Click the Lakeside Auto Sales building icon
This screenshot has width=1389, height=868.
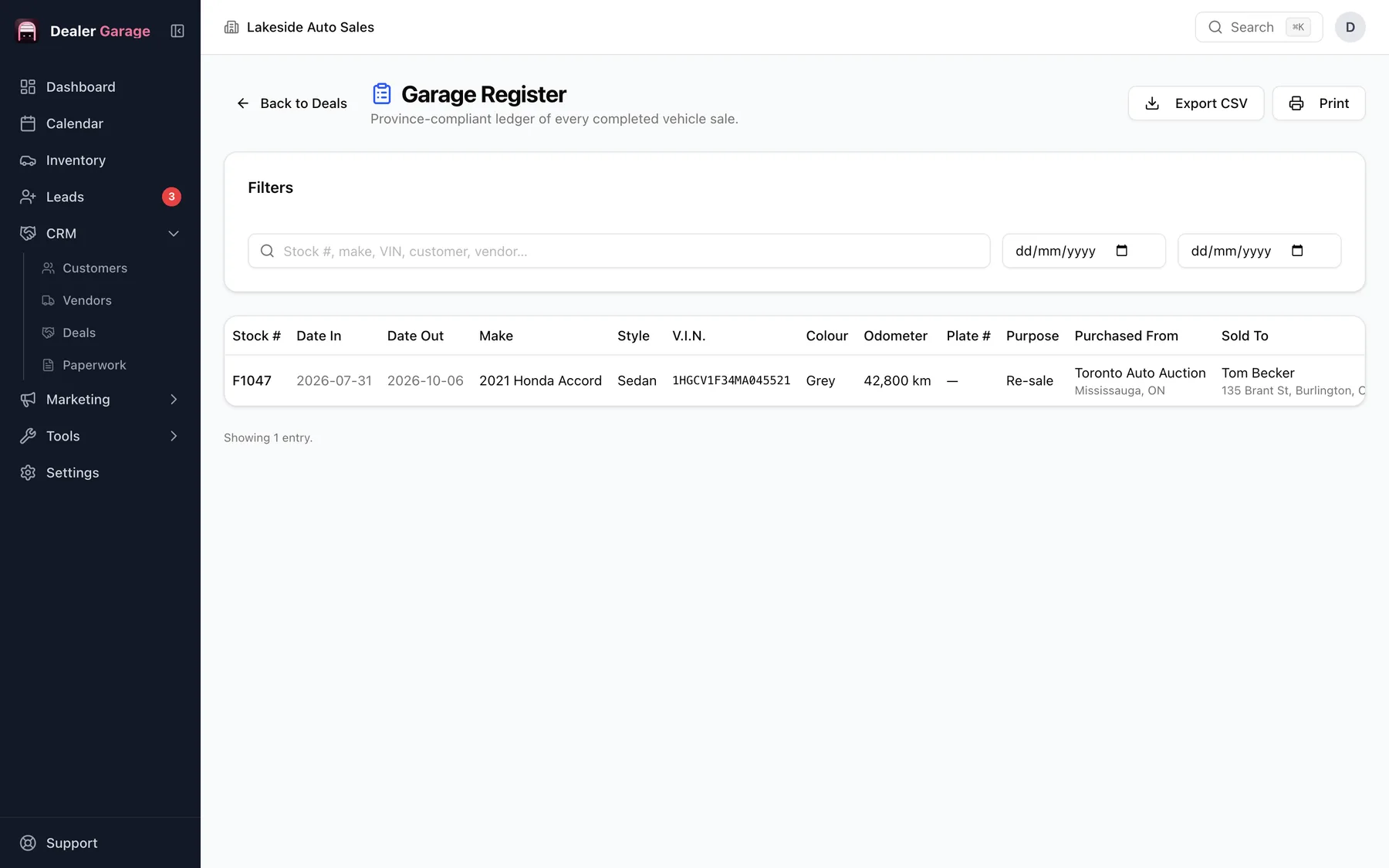coord(231,27)
